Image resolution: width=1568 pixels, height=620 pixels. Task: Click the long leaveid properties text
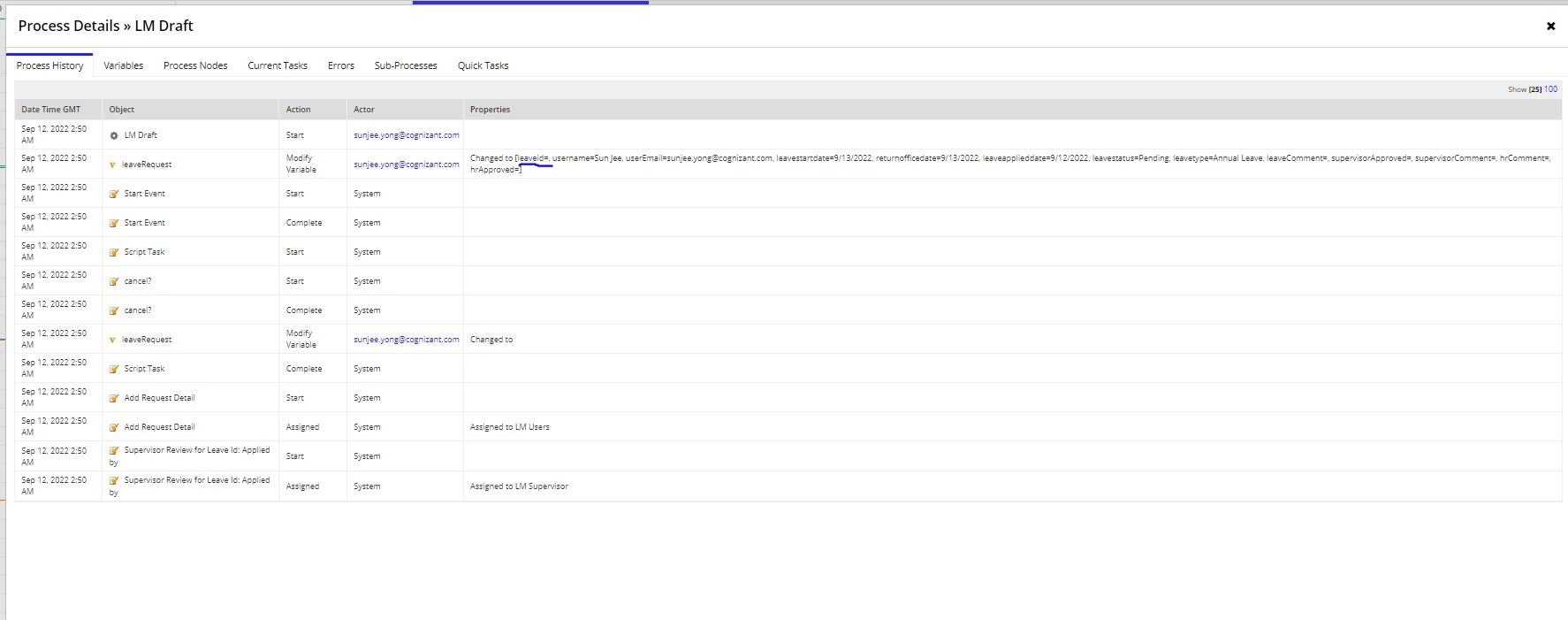pyautogui.click(x=1010, y=164)
